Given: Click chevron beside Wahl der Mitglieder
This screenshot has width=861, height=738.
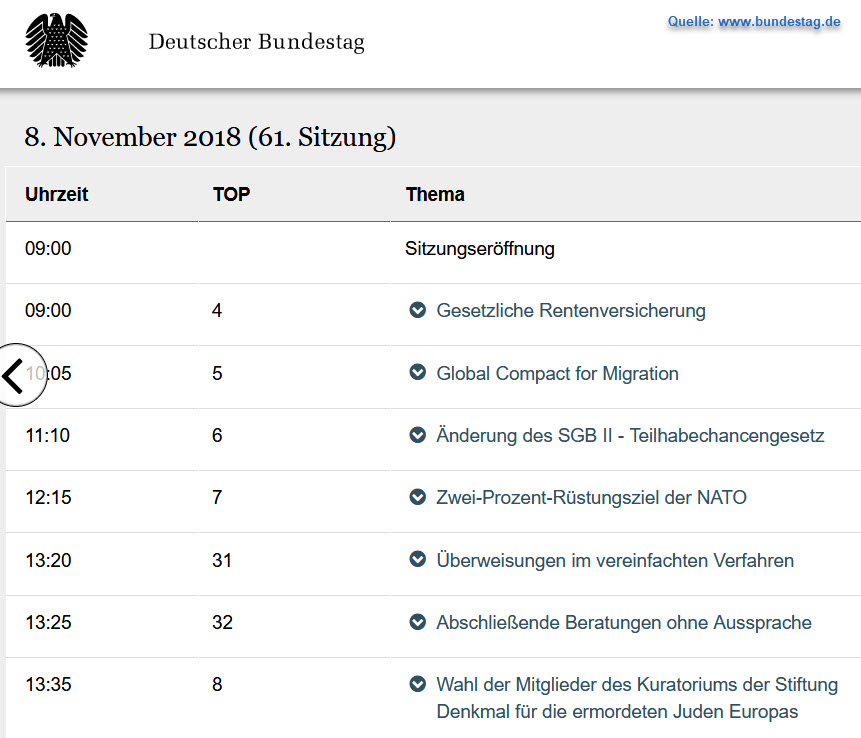Looking at the screenshot, I should click(418, 685).
